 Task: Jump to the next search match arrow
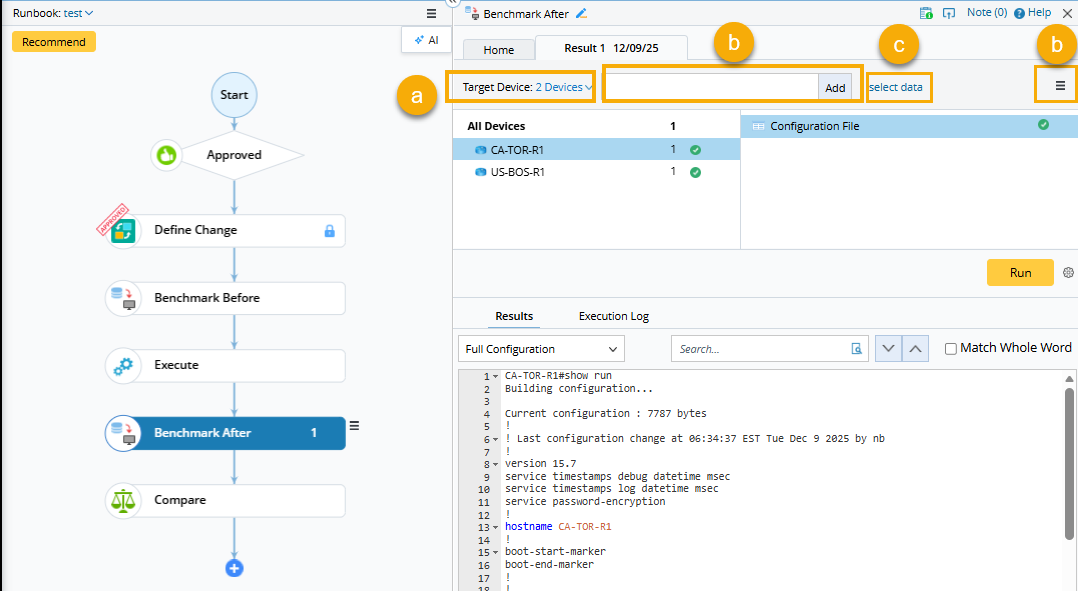pyautogui.click(x=888, y=349)
